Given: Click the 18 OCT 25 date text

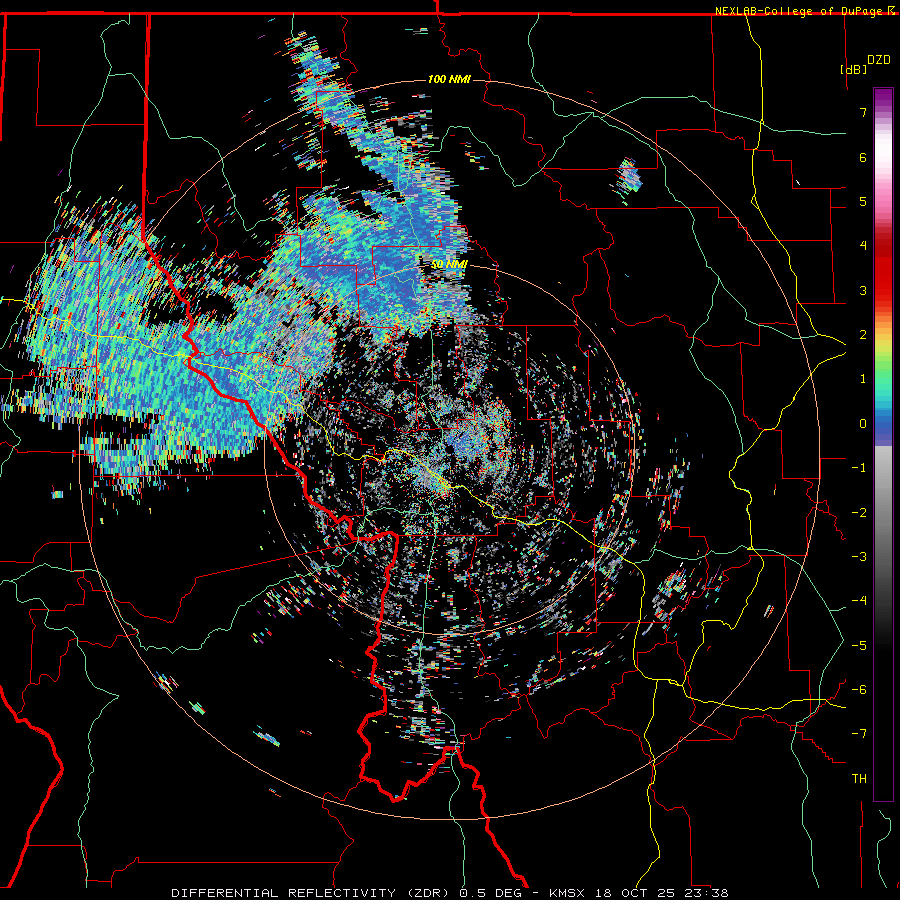Looking at the screenshot, I should click(635, 893).
